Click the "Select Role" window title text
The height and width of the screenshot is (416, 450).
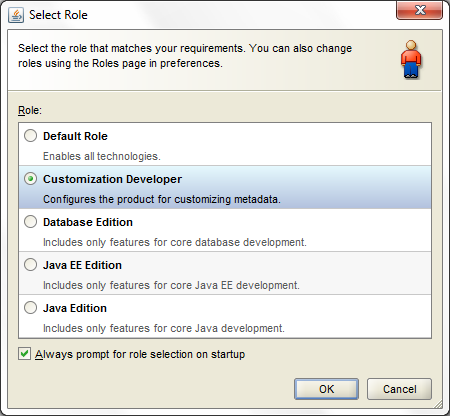pyautogui.click(x=58, y=15)
